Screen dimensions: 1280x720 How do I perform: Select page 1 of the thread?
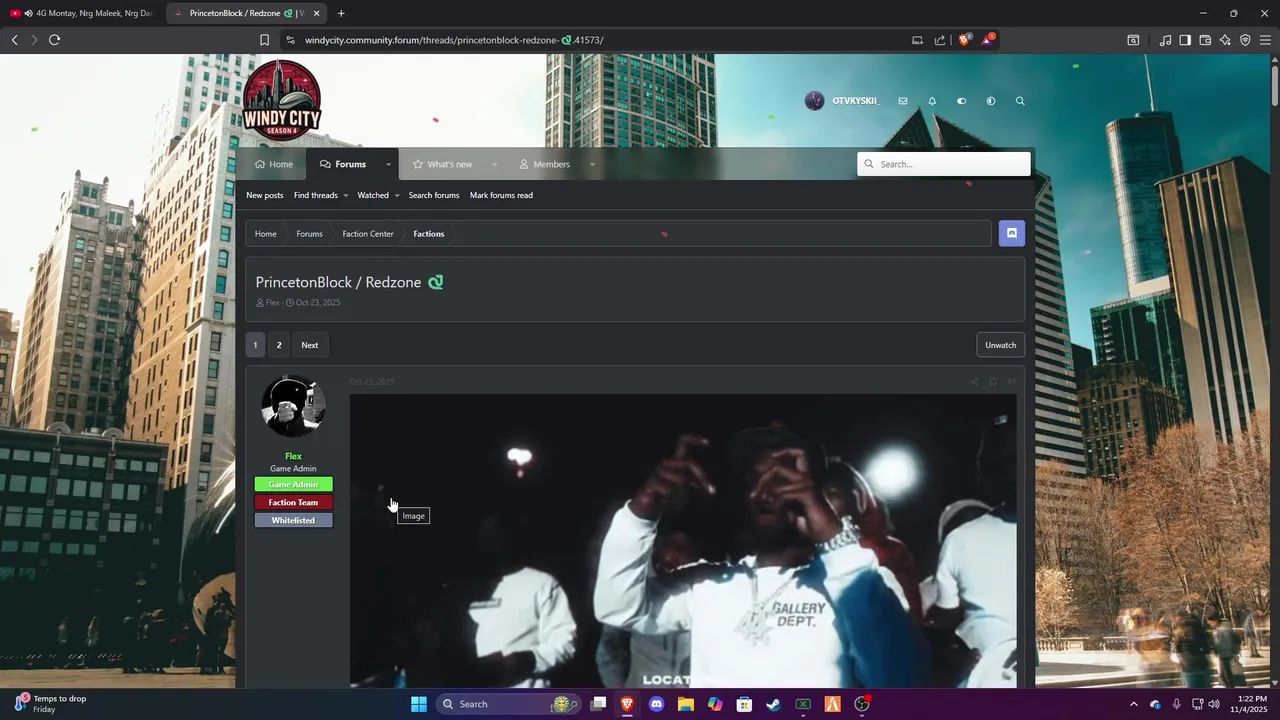coord(255,345)
